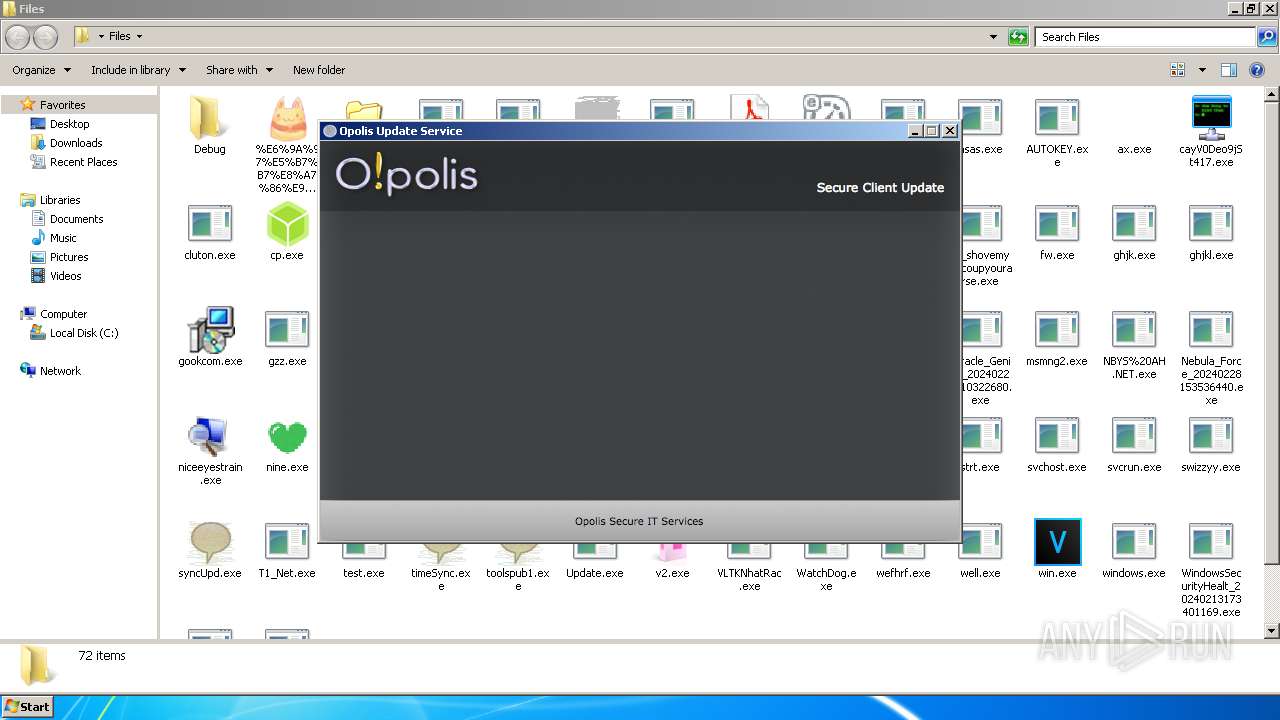Viewport: 1280px width, 720px height.
Task: Open Favorites in navigation pane
Action: (62, 105)
